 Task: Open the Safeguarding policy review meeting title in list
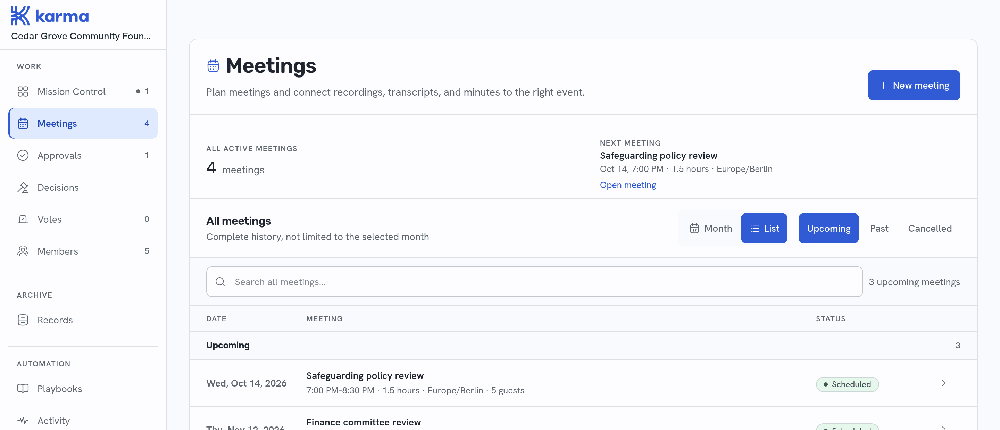coord(365,376)
